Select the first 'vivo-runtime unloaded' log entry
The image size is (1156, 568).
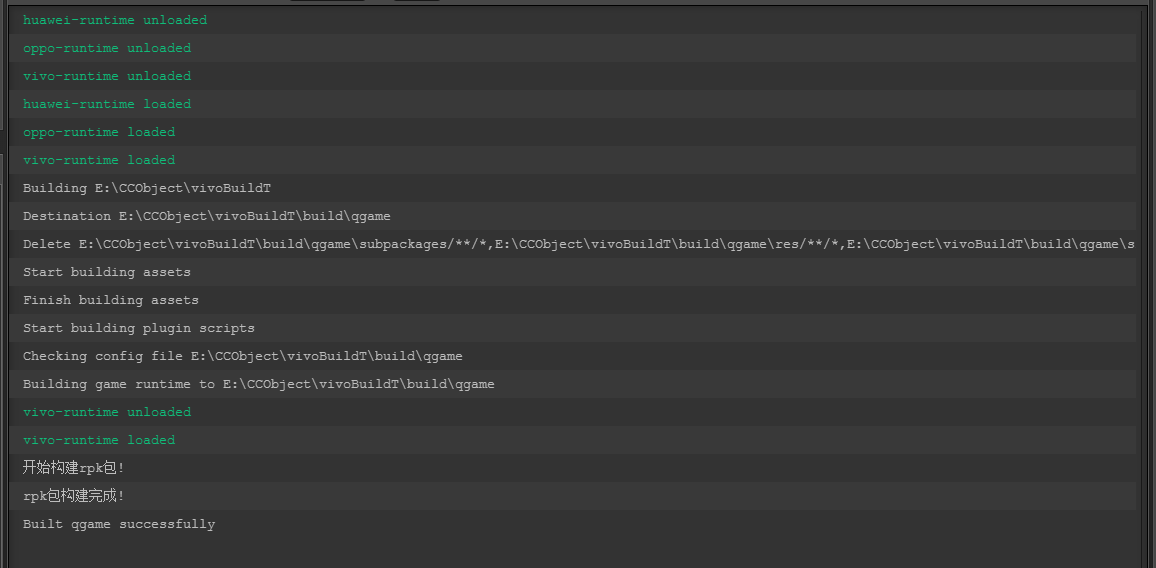tap(107, 76)
